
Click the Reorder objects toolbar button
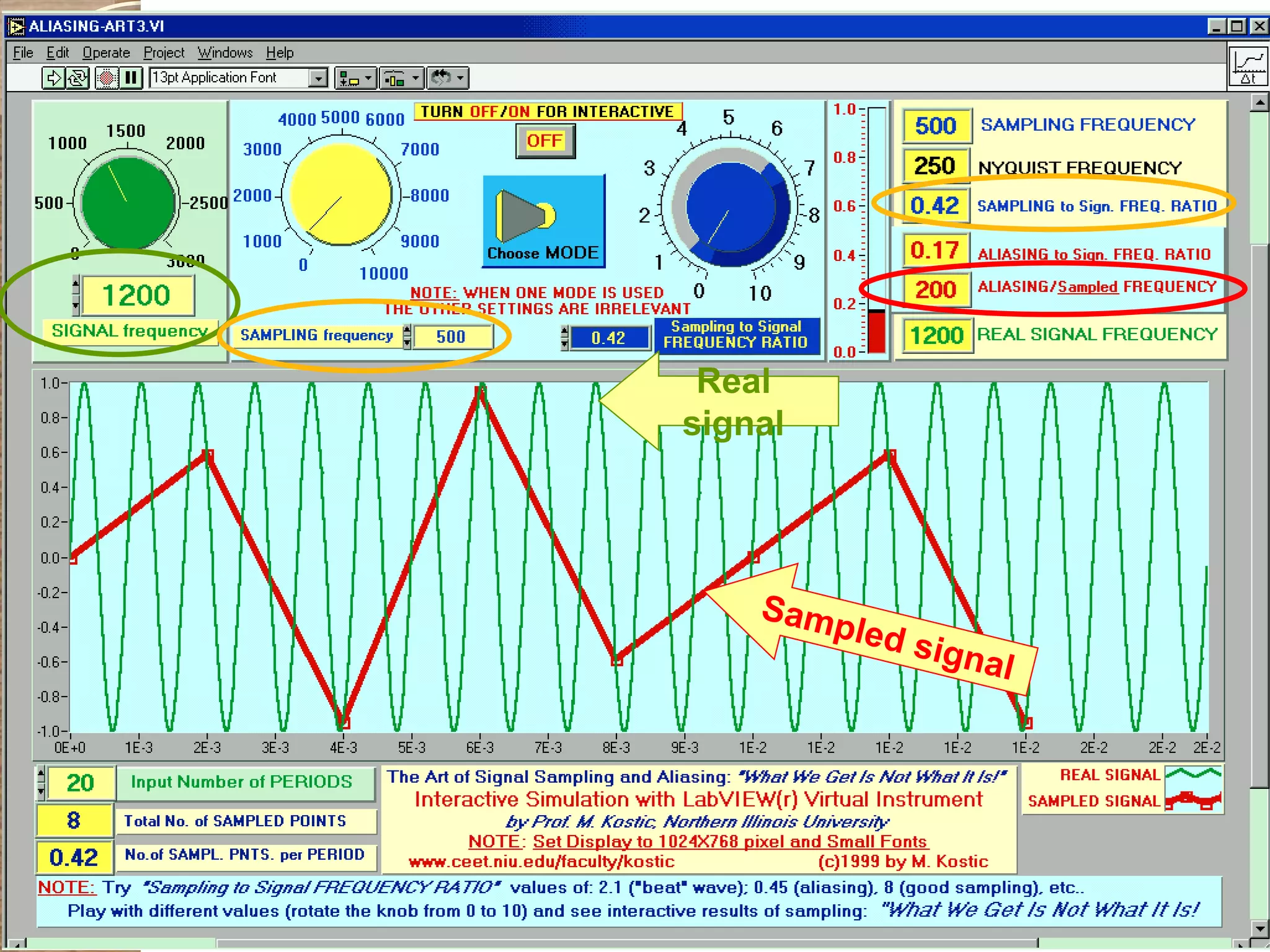[x=446, y=78]
